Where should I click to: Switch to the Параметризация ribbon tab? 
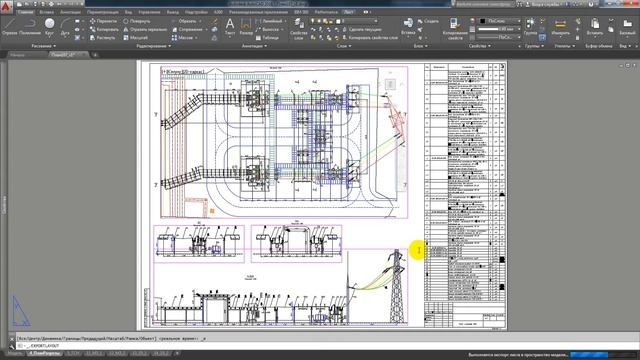tap(102, 12)
